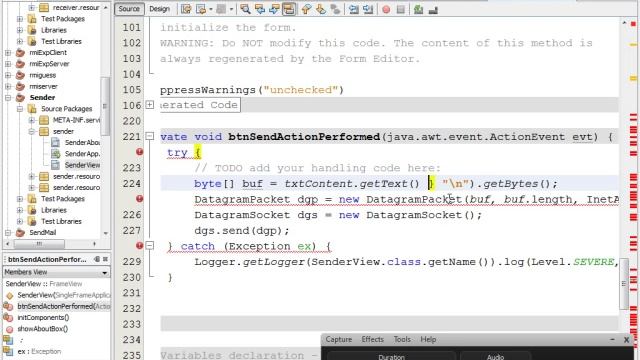Collapse the catch block fold
This screenshot has width=640, height=360.
[x=150, y=246]
